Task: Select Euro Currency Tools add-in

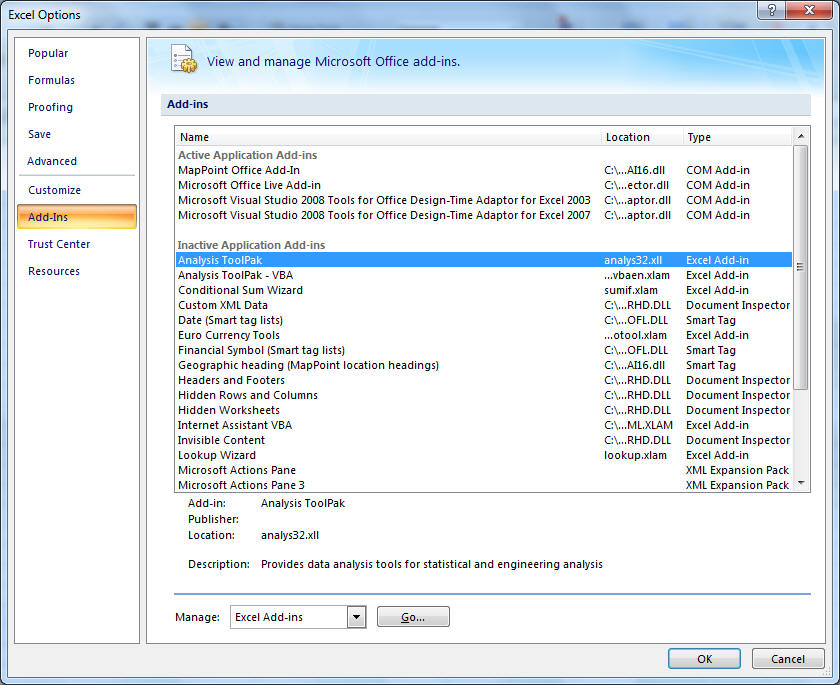Action: coord(484,335)
